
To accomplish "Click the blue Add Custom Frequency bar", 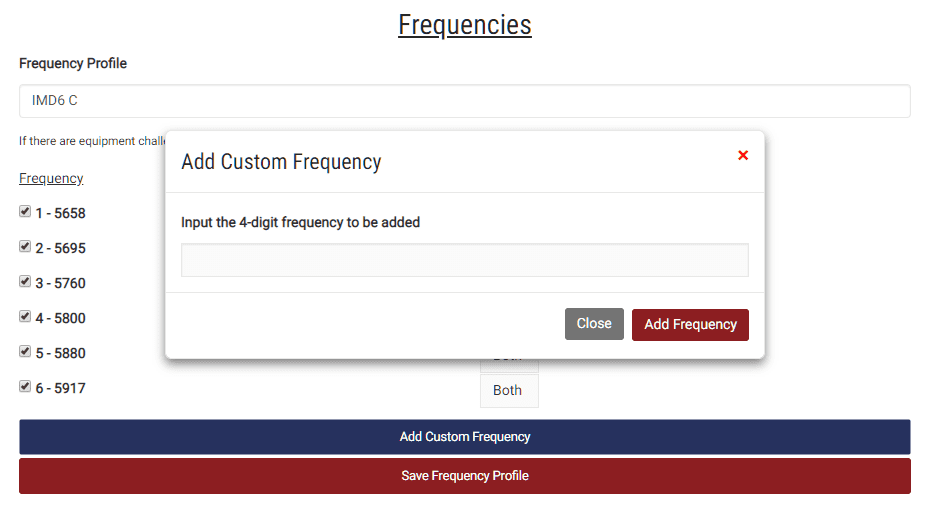I will [465, 437].
